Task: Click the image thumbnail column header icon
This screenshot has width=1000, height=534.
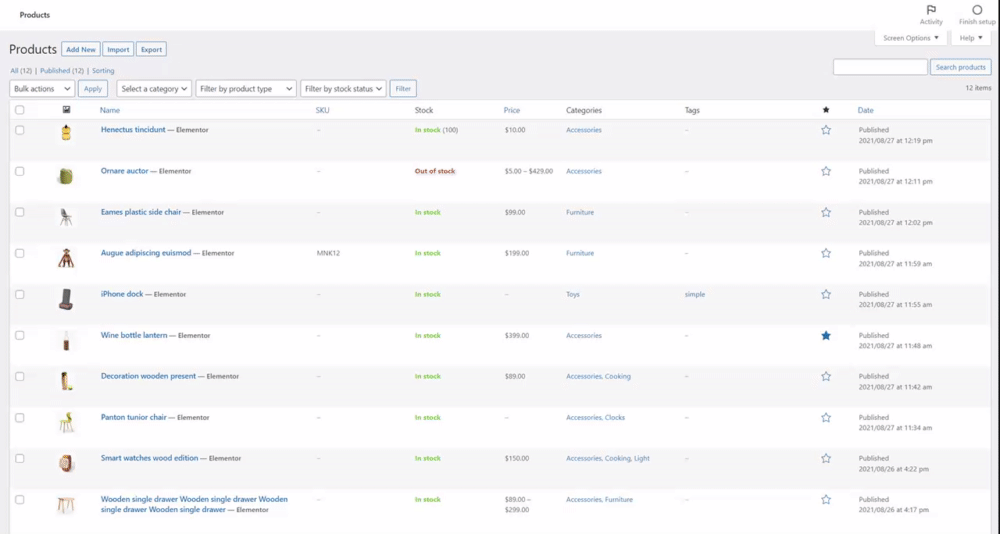Action: click(66, 110)
